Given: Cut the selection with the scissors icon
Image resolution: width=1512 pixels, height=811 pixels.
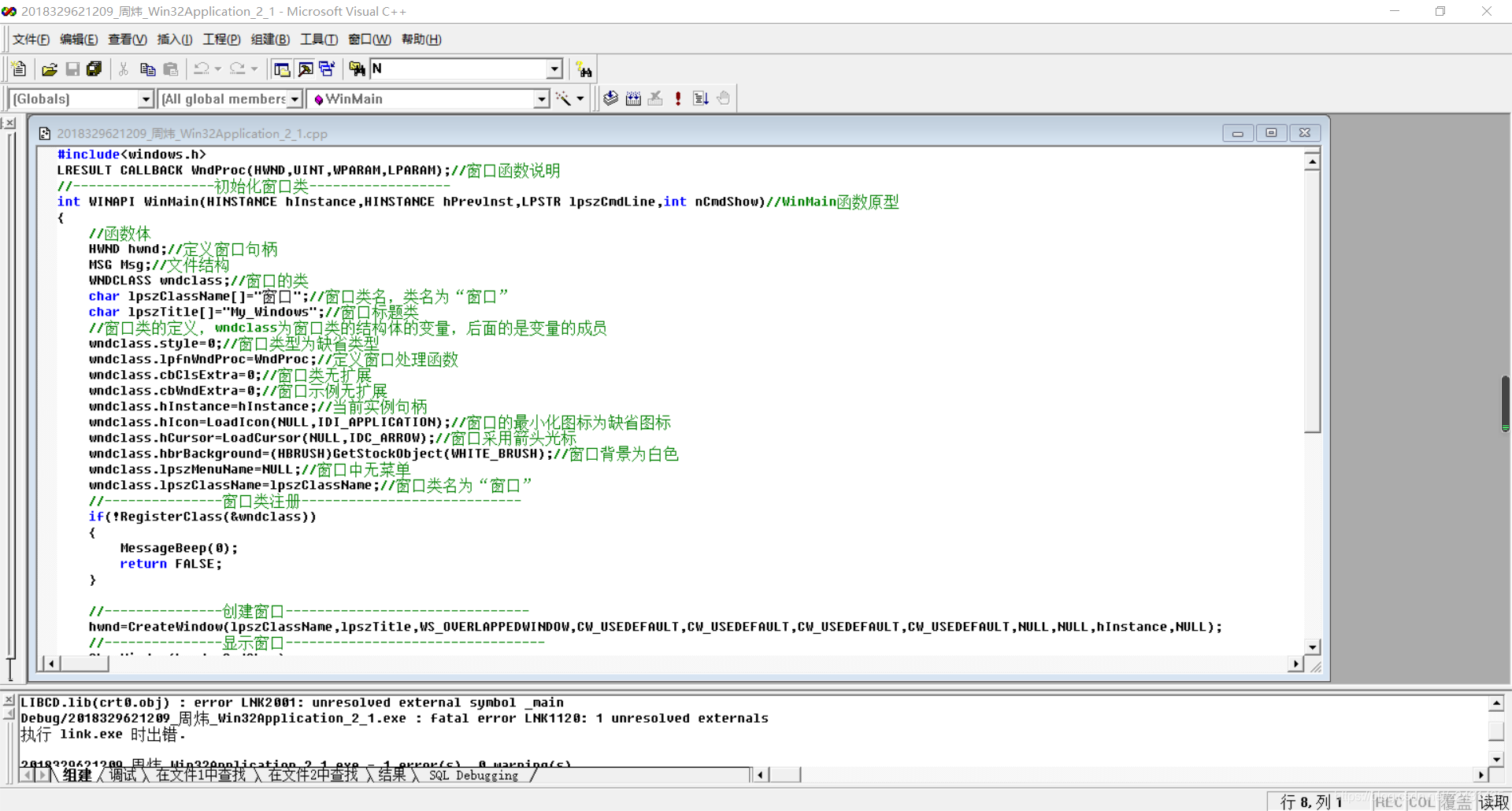Looking at the screenshot, I should click(x=124, y=69).
